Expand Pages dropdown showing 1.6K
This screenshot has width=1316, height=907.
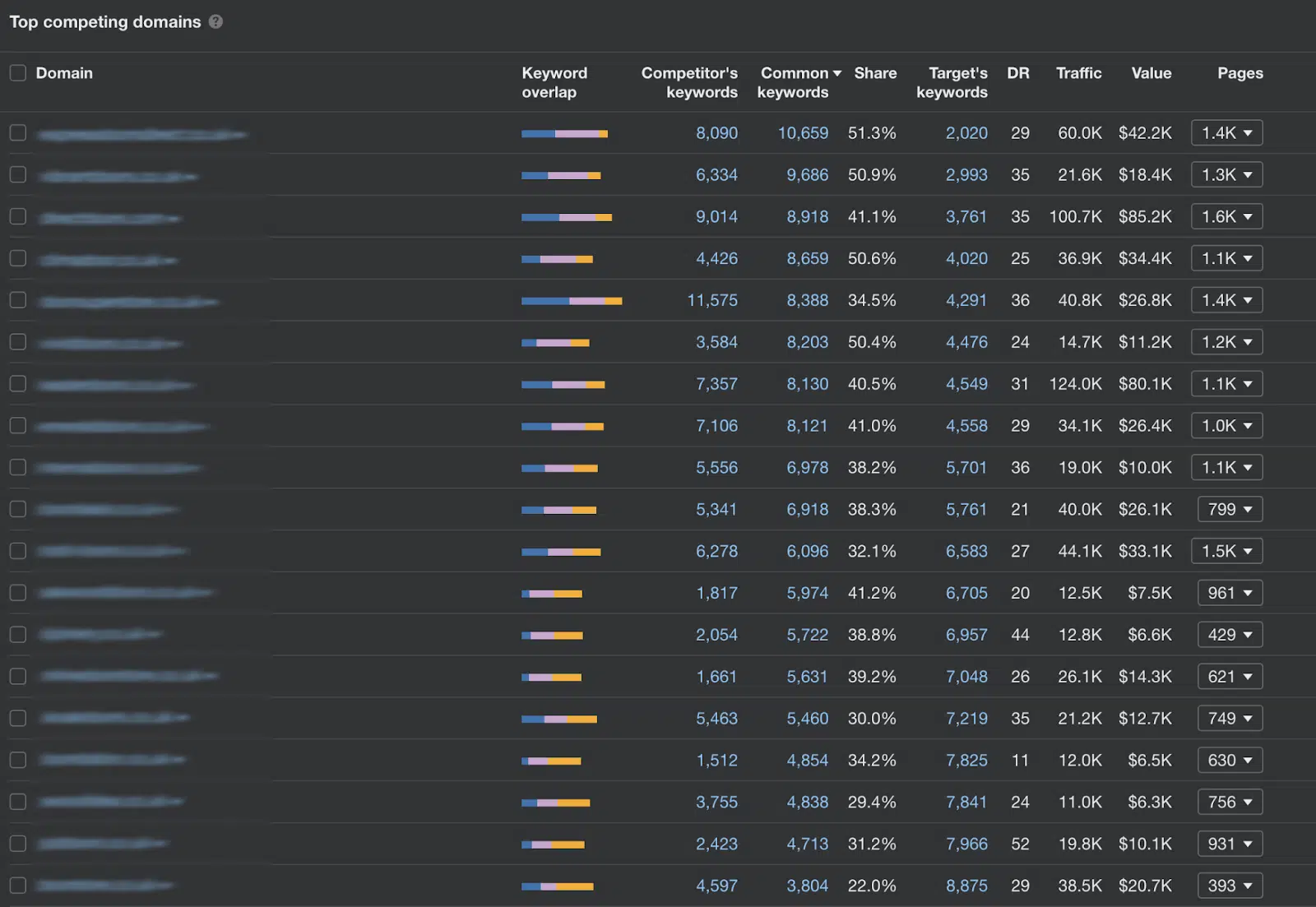coord(1226,217)
